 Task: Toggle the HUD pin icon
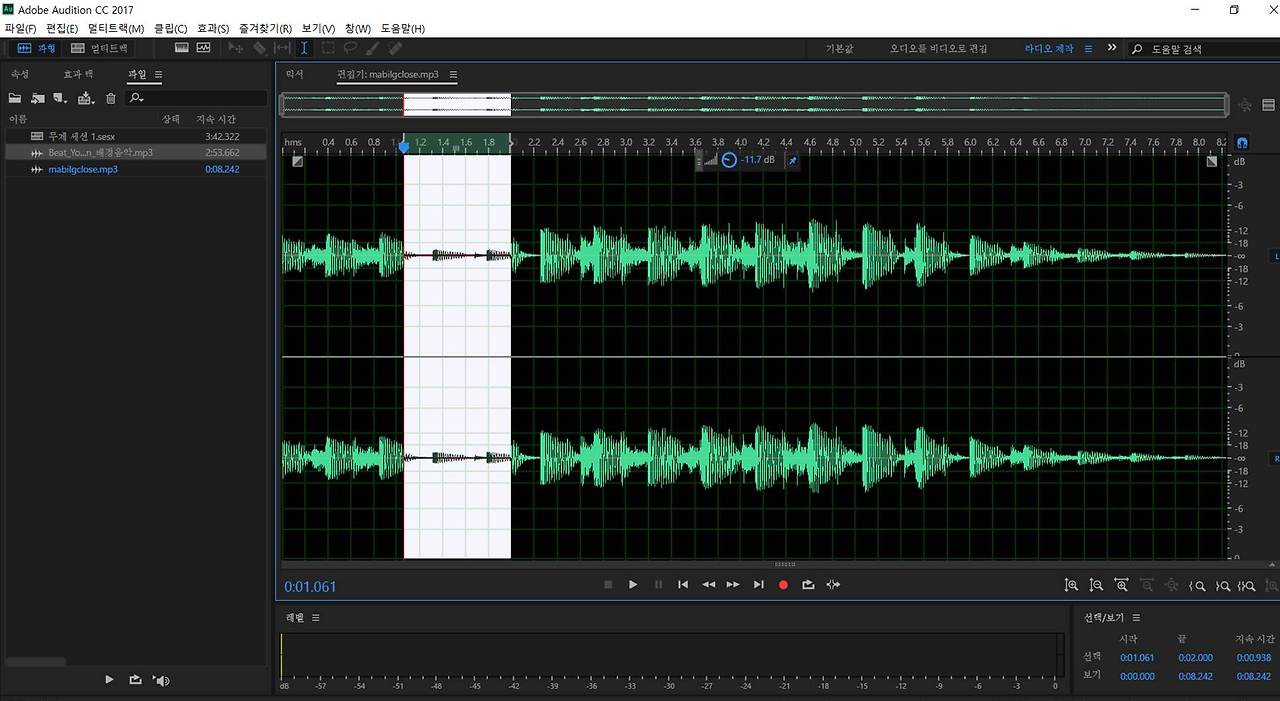(x=792, y=160)
